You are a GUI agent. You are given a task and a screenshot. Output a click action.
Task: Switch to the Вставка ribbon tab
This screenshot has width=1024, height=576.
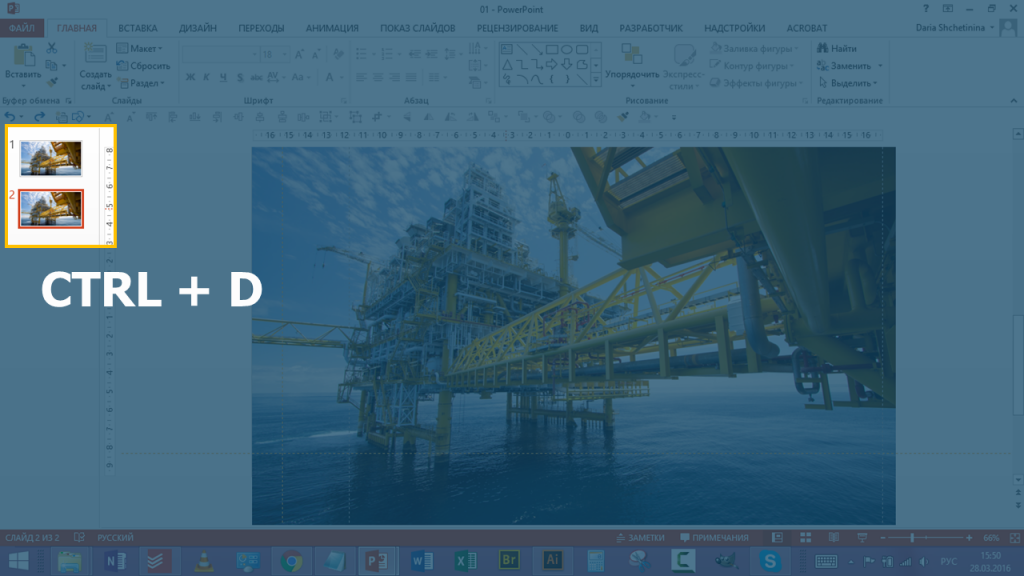(138, 28)
